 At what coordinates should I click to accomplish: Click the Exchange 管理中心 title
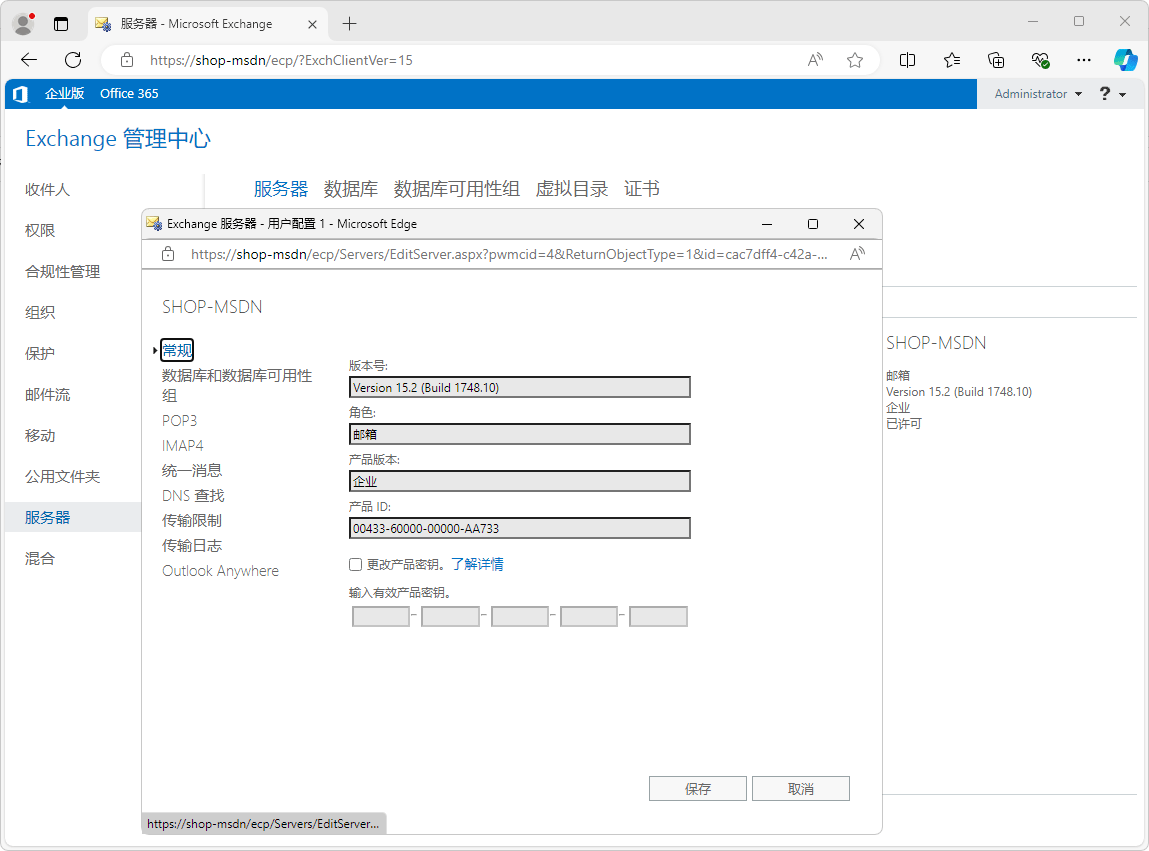click(x=118, y=139)
